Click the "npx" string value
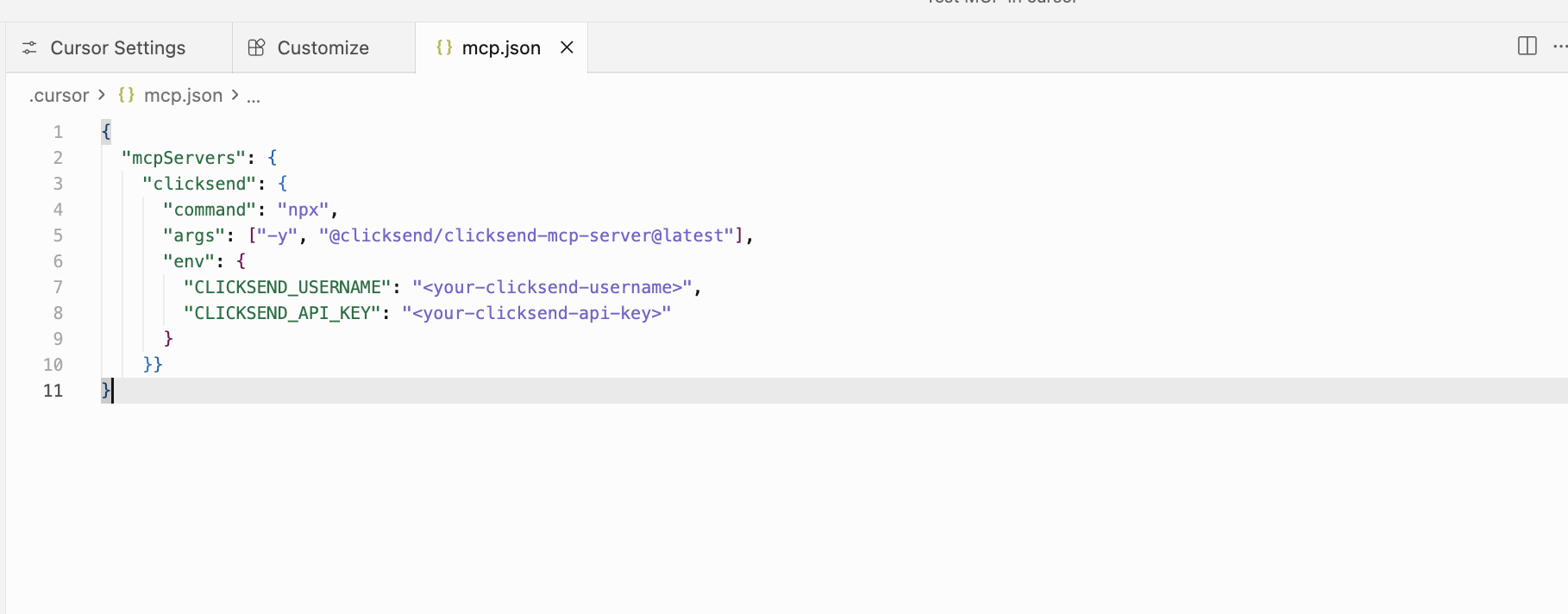Image resolution: width=1568 pixels, height=614 pixels. click(x=303, y=210)
